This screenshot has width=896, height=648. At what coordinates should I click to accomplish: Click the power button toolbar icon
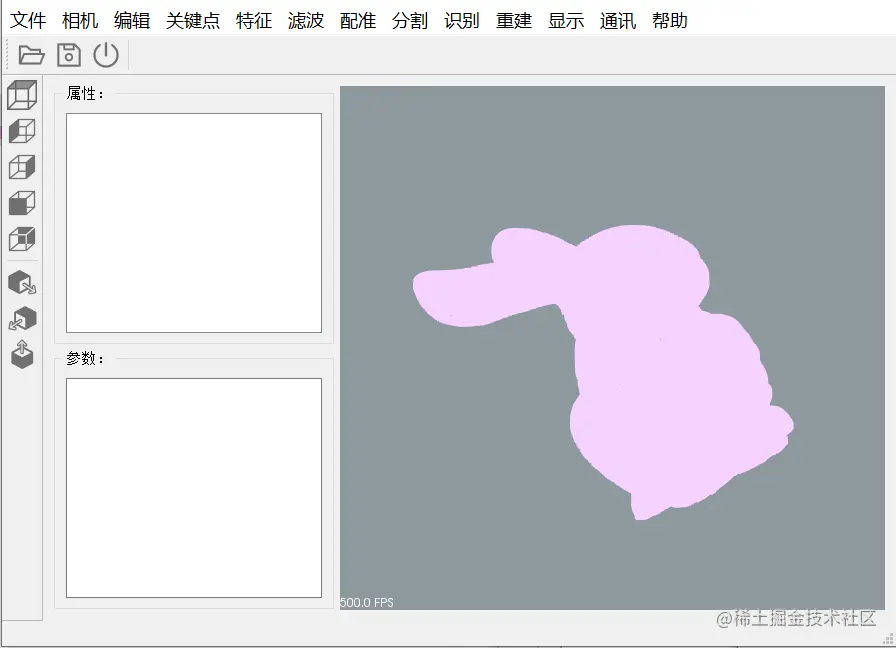(x=106, y=55)
